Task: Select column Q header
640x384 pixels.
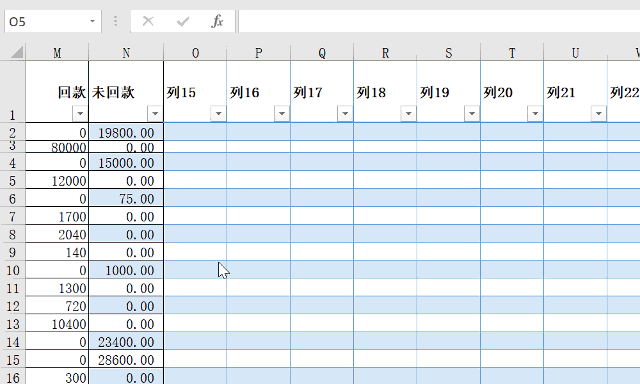Action: (322, 53)
